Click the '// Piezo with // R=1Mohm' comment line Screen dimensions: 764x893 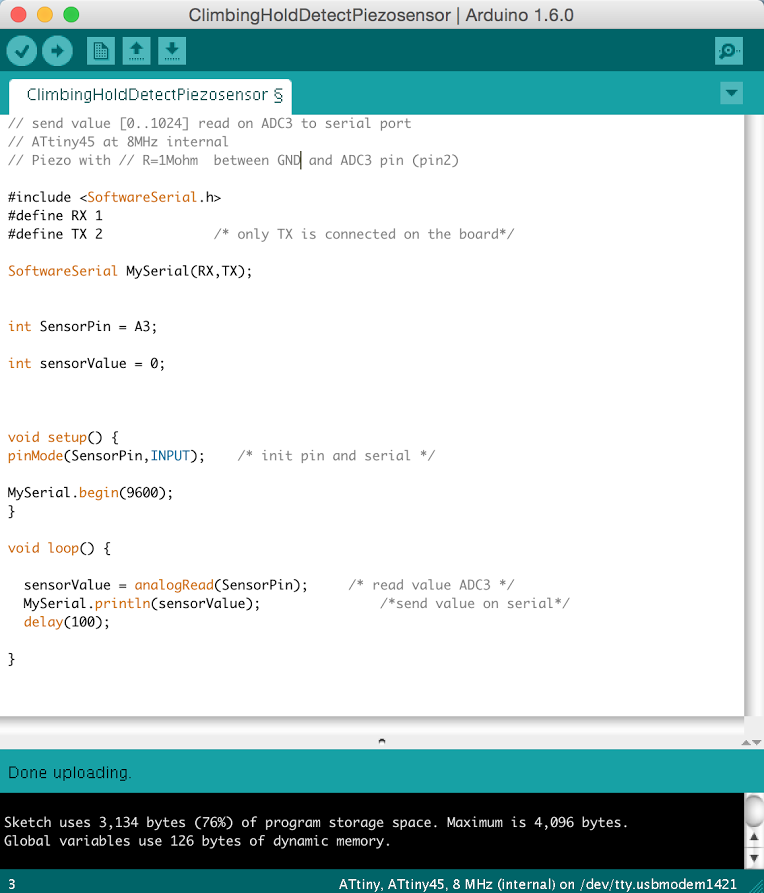(x=233, y=161)
